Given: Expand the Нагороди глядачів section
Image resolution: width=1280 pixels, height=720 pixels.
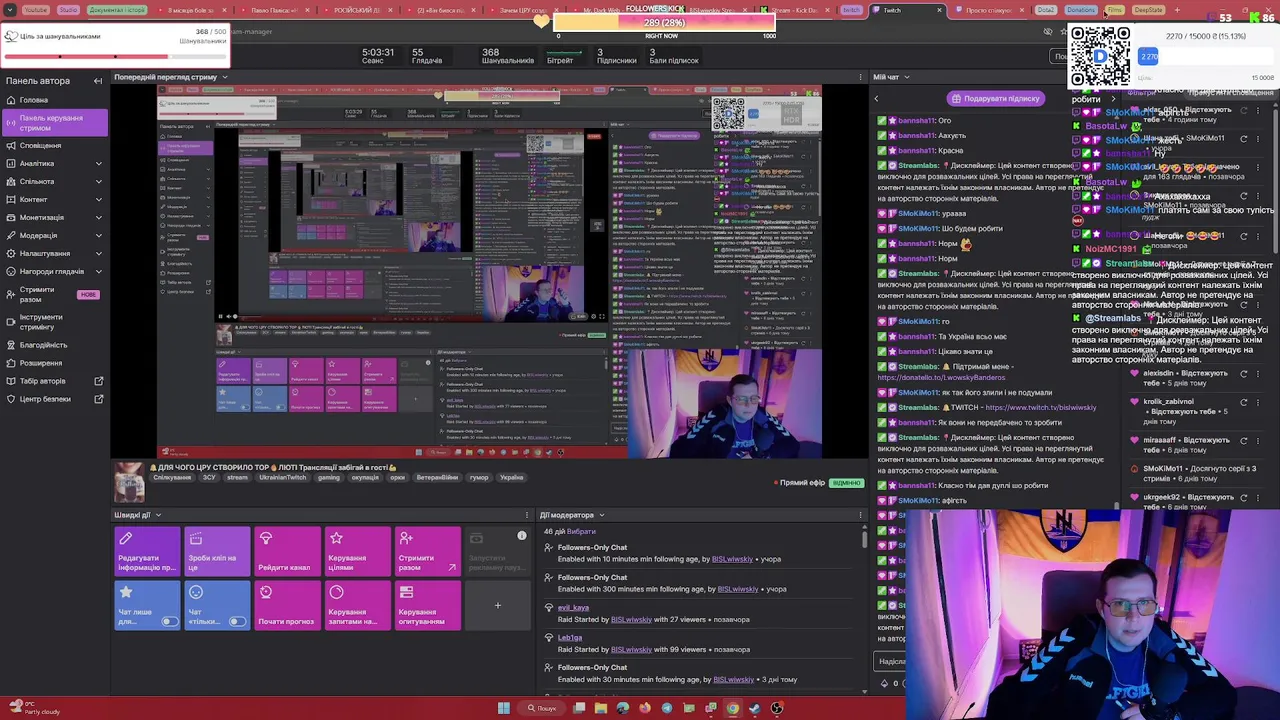Looking at the screenshot, I should point(55,271).
